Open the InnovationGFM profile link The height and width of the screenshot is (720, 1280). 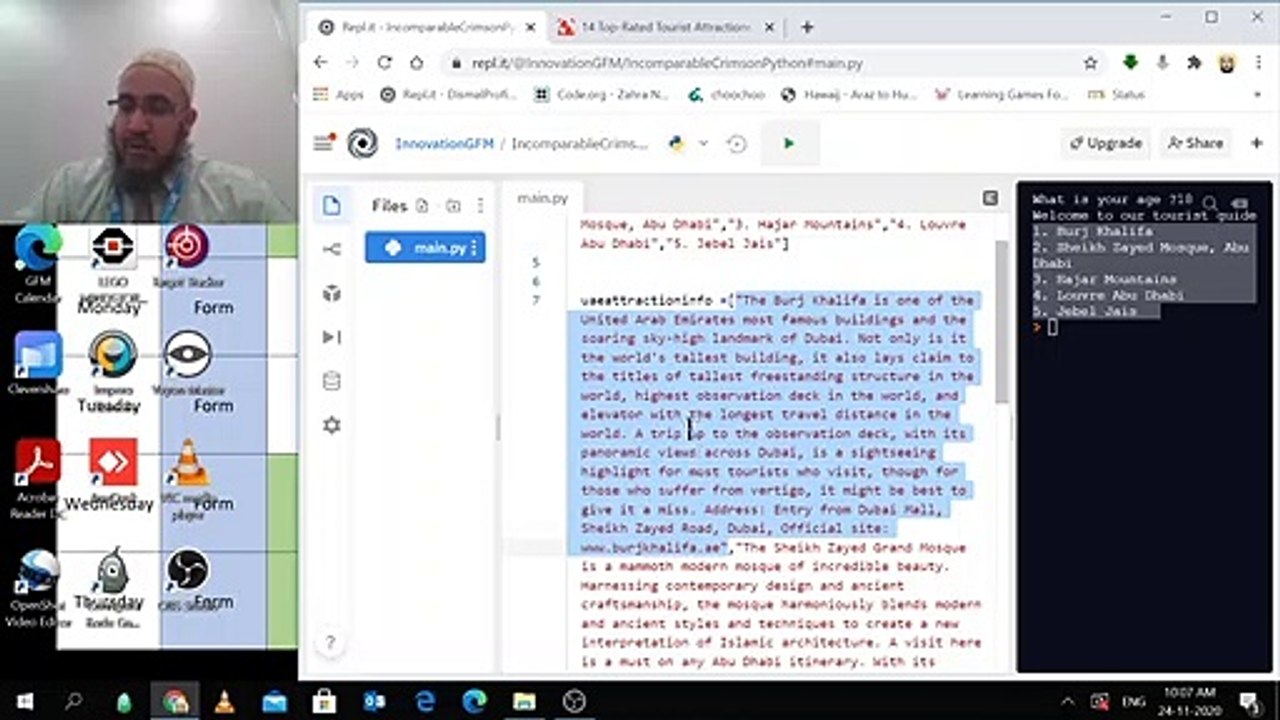pos(444,143)
